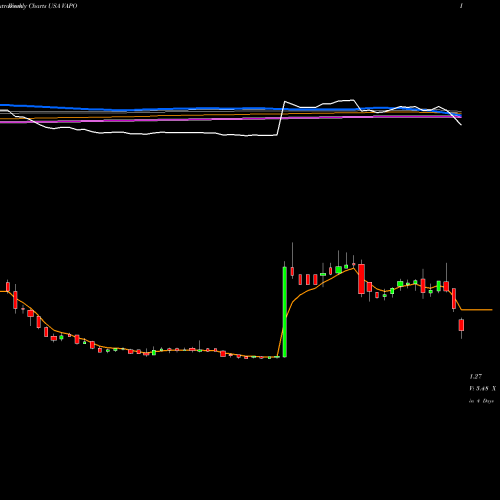The height and width of the screenshot is (500, 500).
Task: Click the '1.27' price value label
Action: point(476,377)
